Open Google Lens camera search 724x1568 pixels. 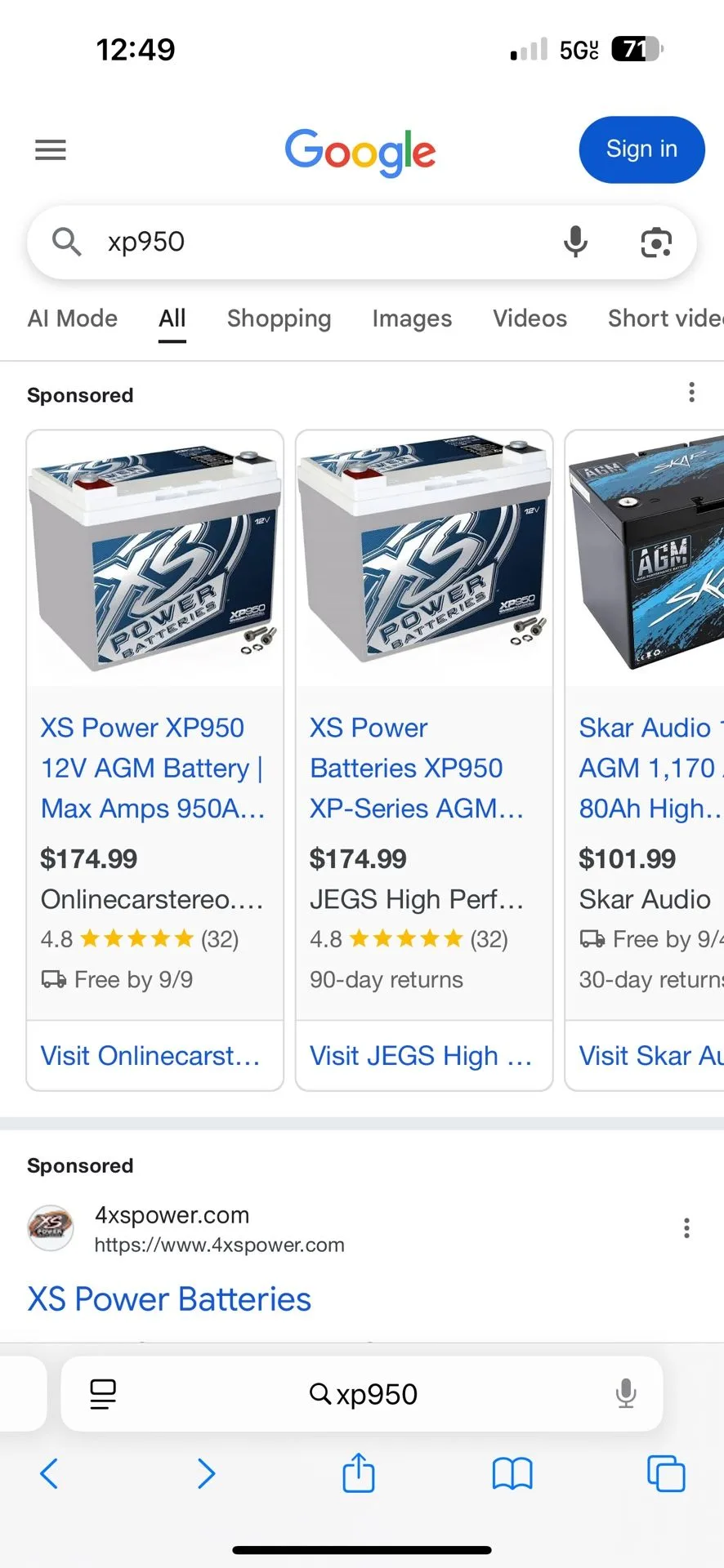click(x=655, y=242)
